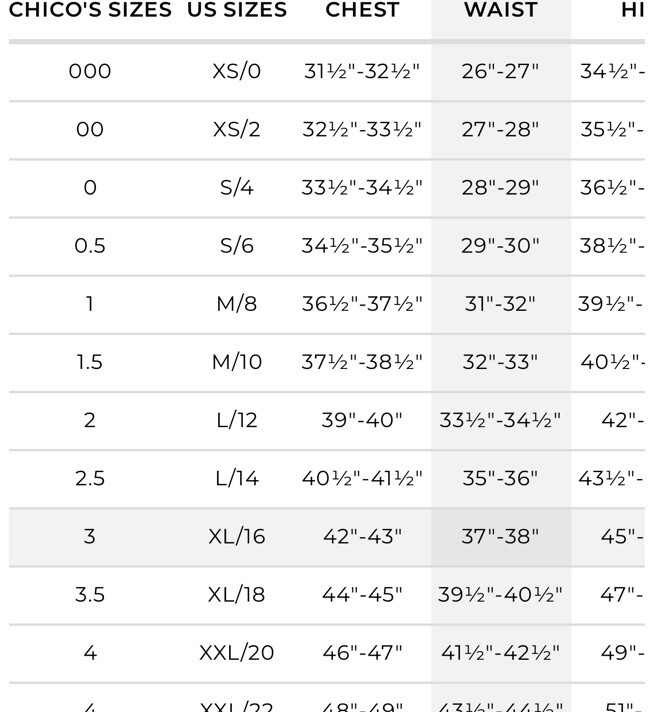Click the US SIZES column header
The height and width of the screenshot is (712, 660).
point(237,11)
